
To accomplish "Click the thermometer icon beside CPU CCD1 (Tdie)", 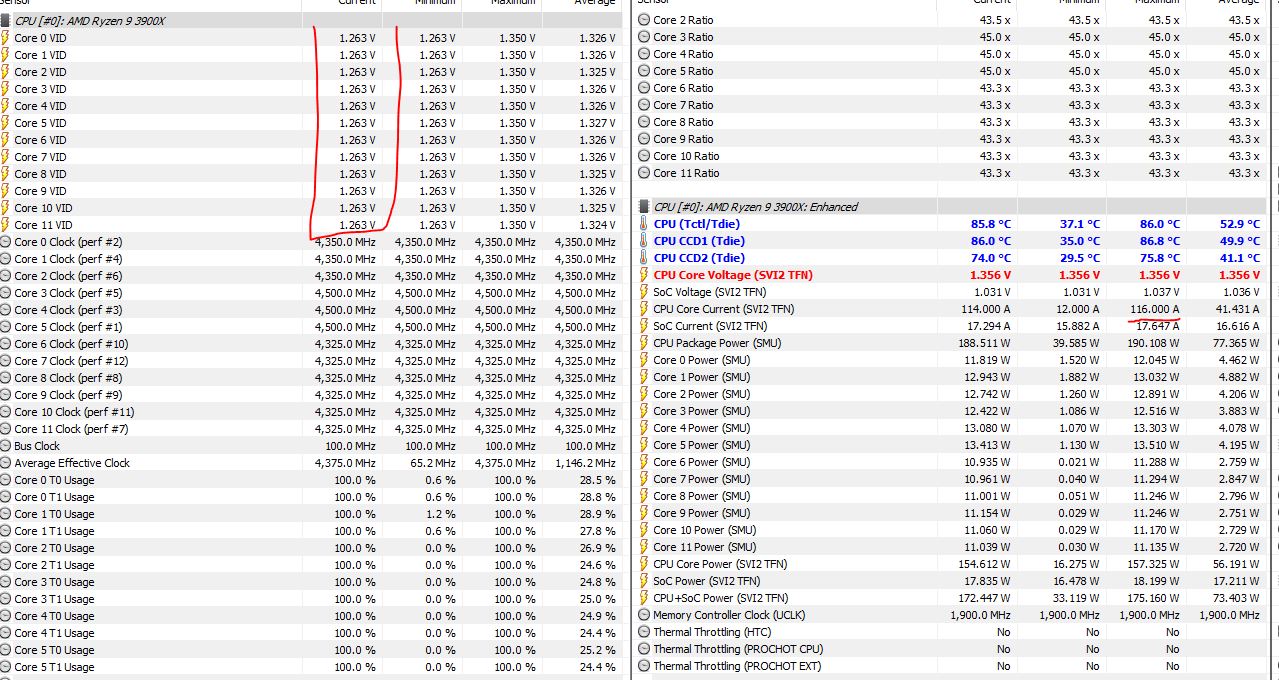I will 644,241.
